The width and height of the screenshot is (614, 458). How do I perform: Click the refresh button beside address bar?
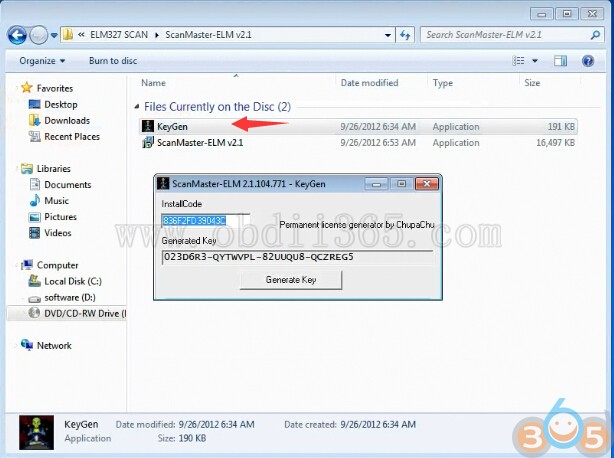405,35
